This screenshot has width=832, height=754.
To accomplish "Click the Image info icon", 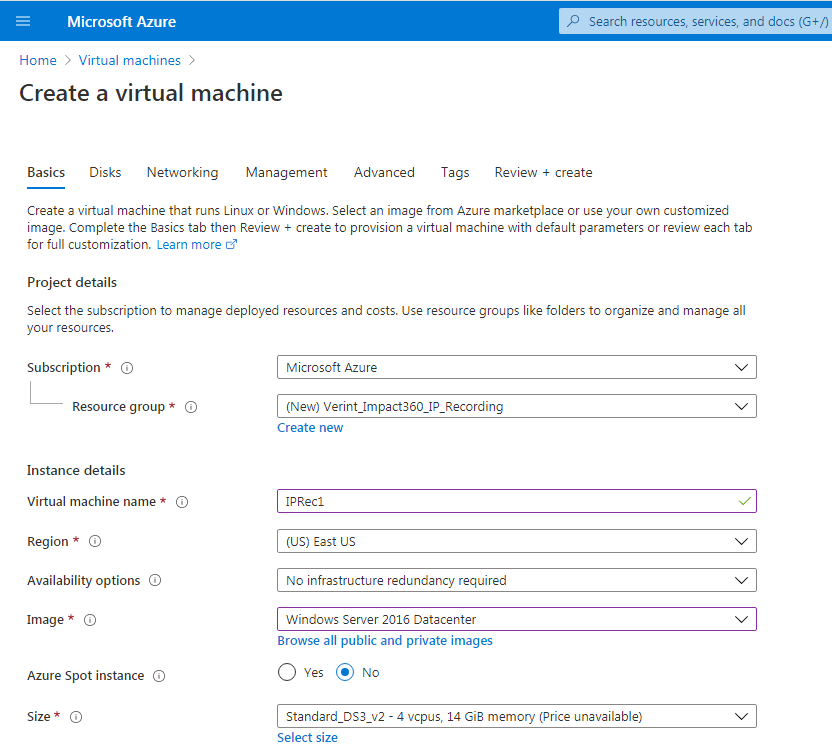I will click(89, 620).
